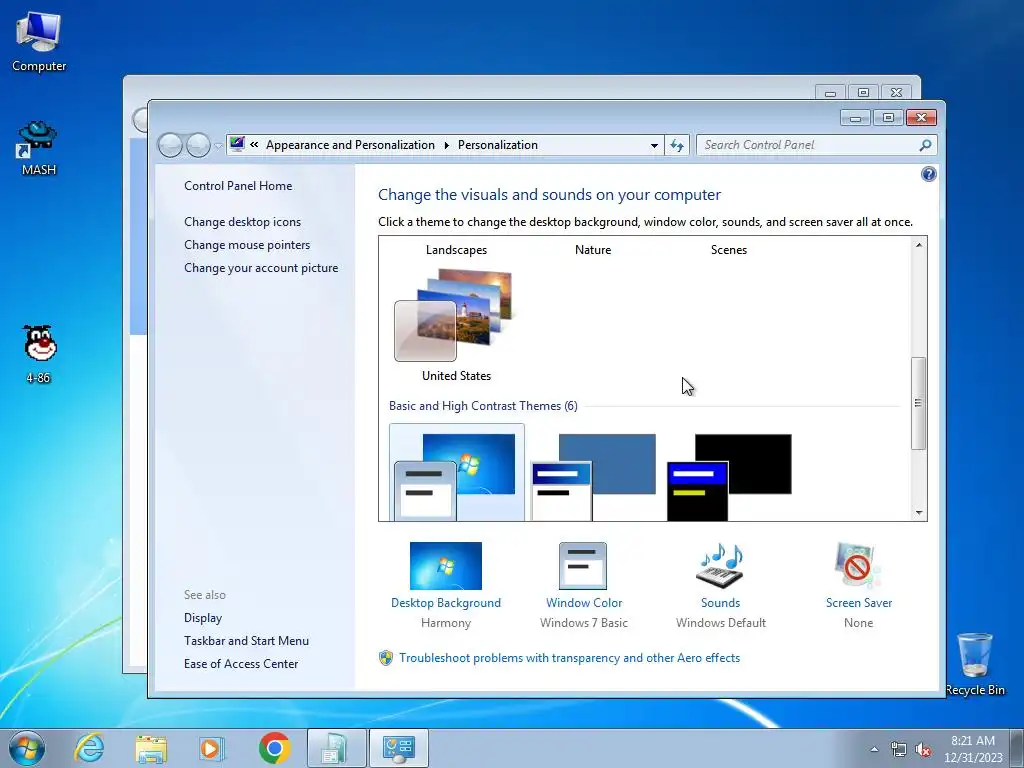Click the shield icon beside Troubleshoot link
Viewport: 1024px width, 768px height.
click(x=385, y=658)
